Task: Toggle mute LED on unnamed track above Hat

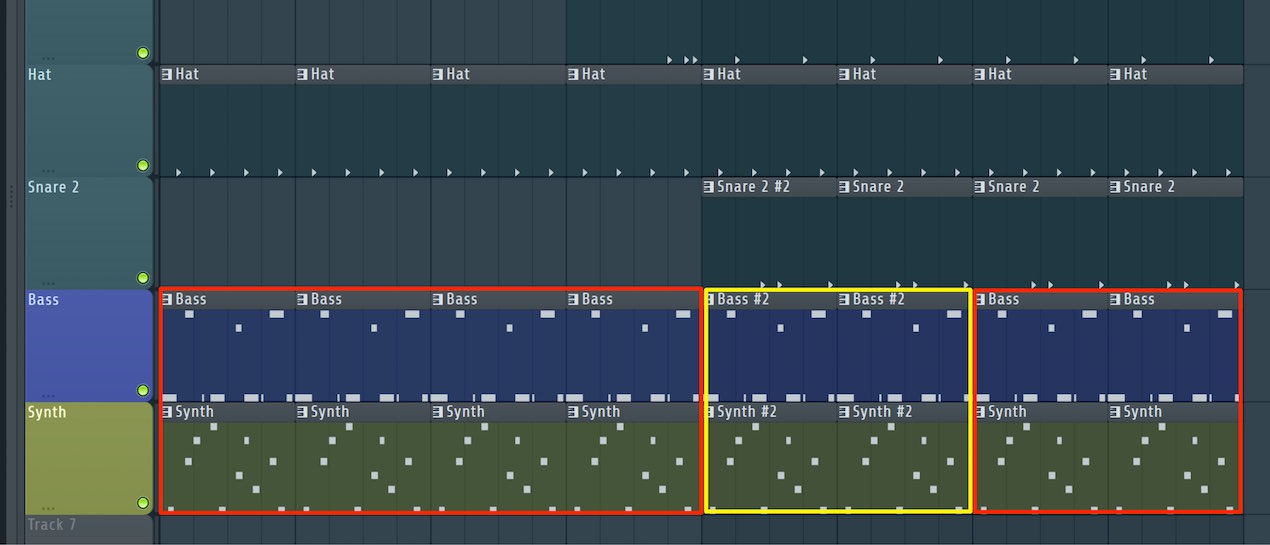Action: [x=142, y=53]
